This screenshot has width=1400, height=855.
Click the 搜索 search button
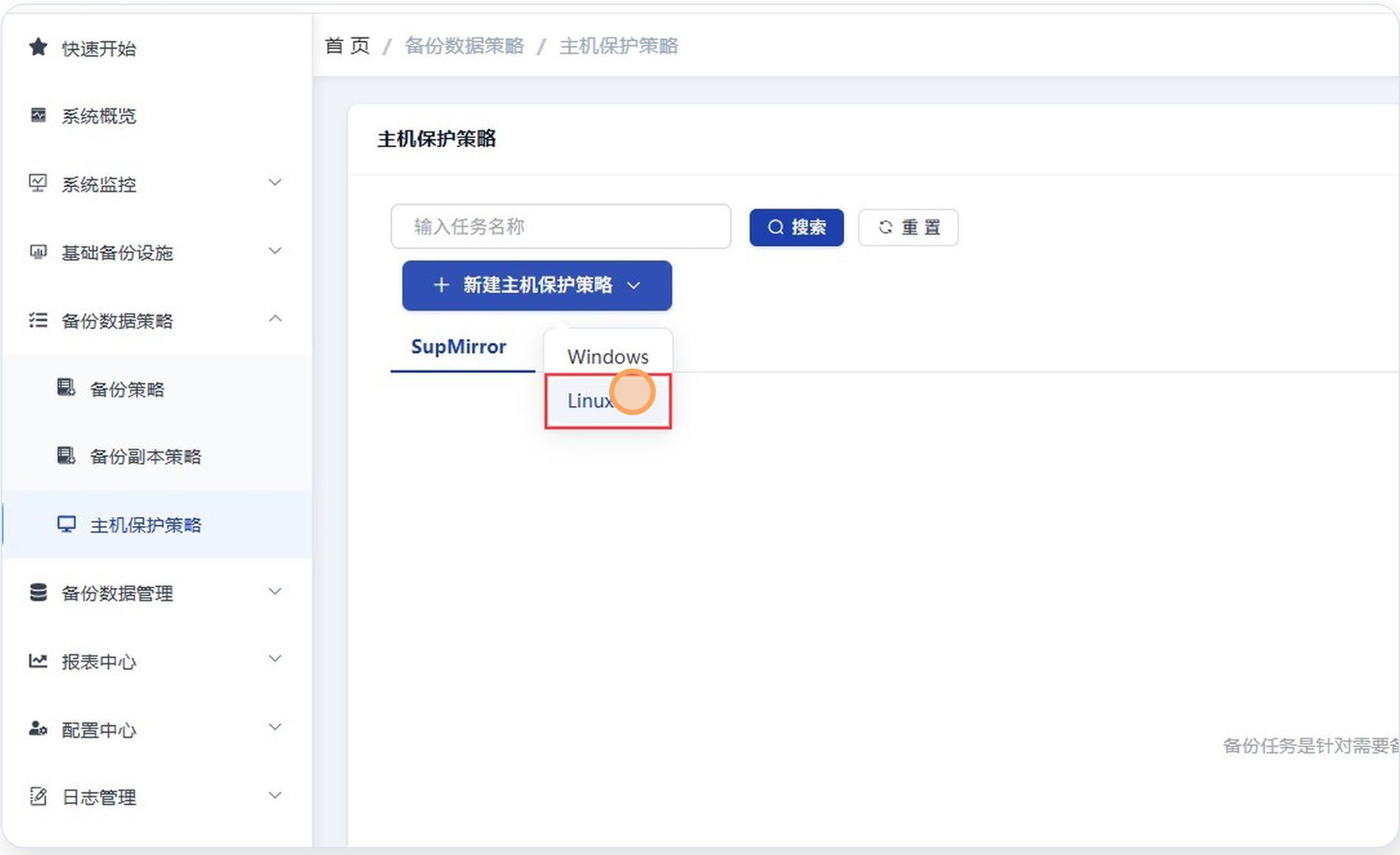point(796,228)
